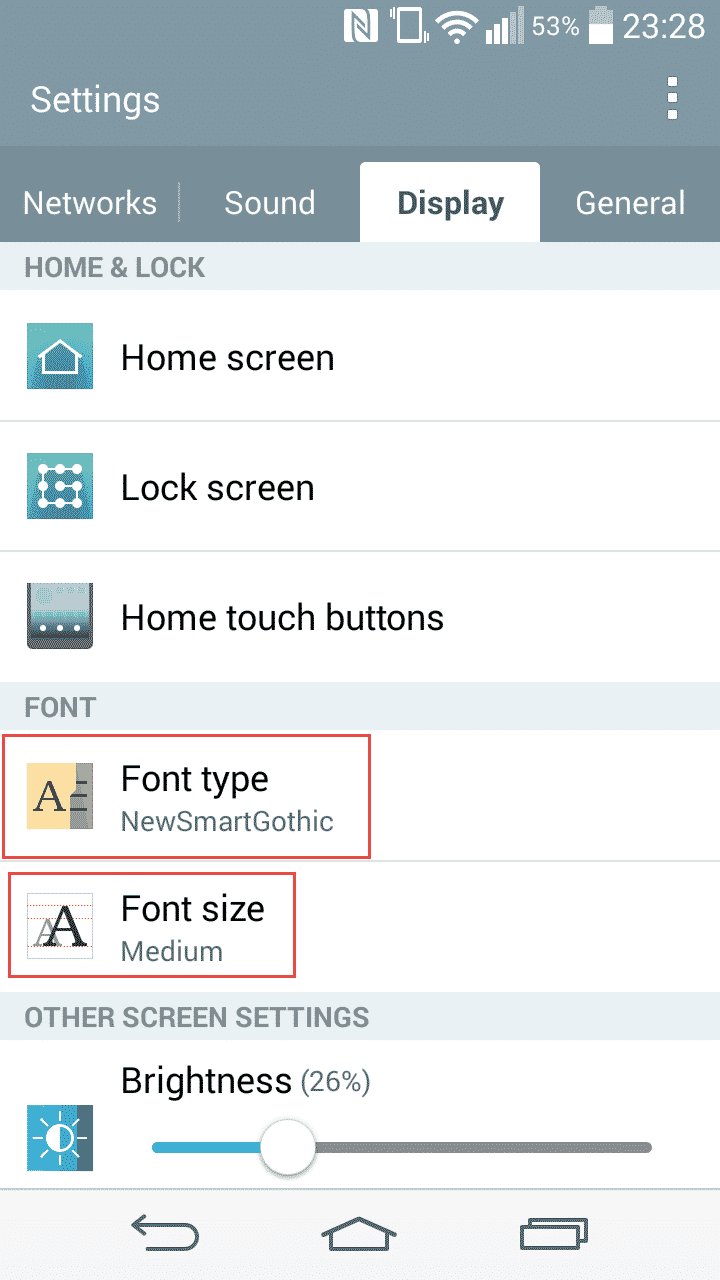This screenshot has height=1280, width=720.
Task: Tap the Wi-Fi status icon
Action: click(x=459, y=27)
